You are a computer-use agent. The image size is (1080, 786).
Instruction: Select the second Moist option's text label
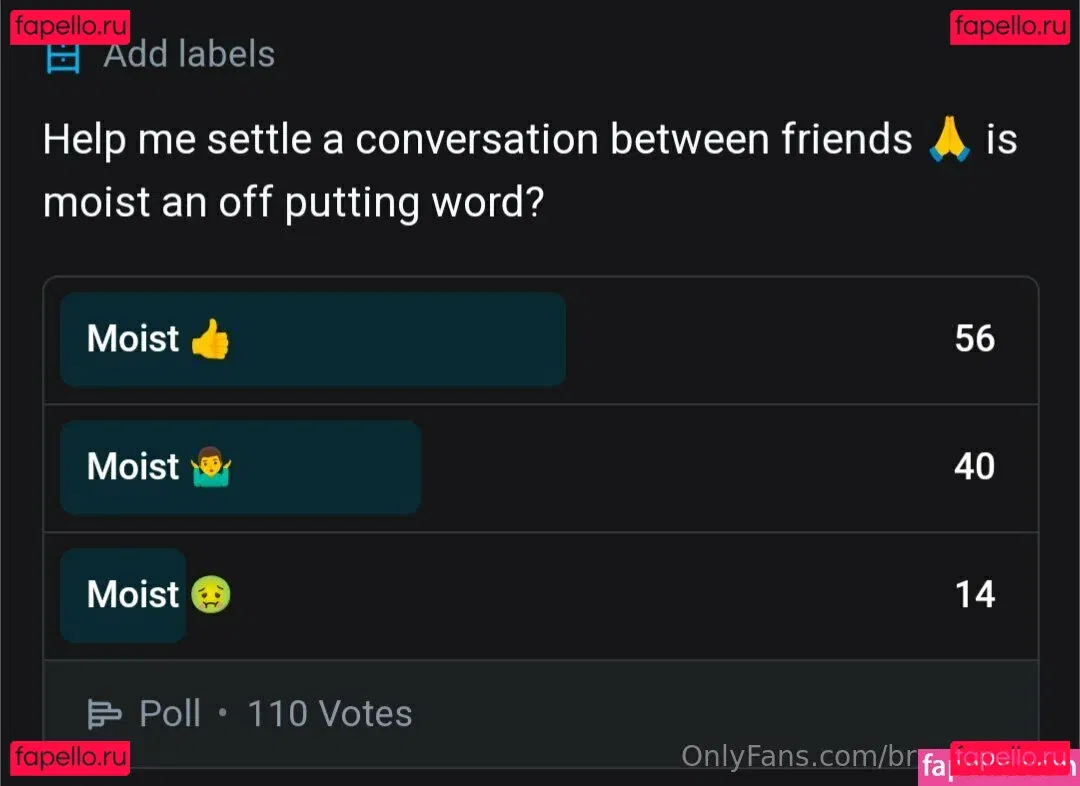point(133,467)
